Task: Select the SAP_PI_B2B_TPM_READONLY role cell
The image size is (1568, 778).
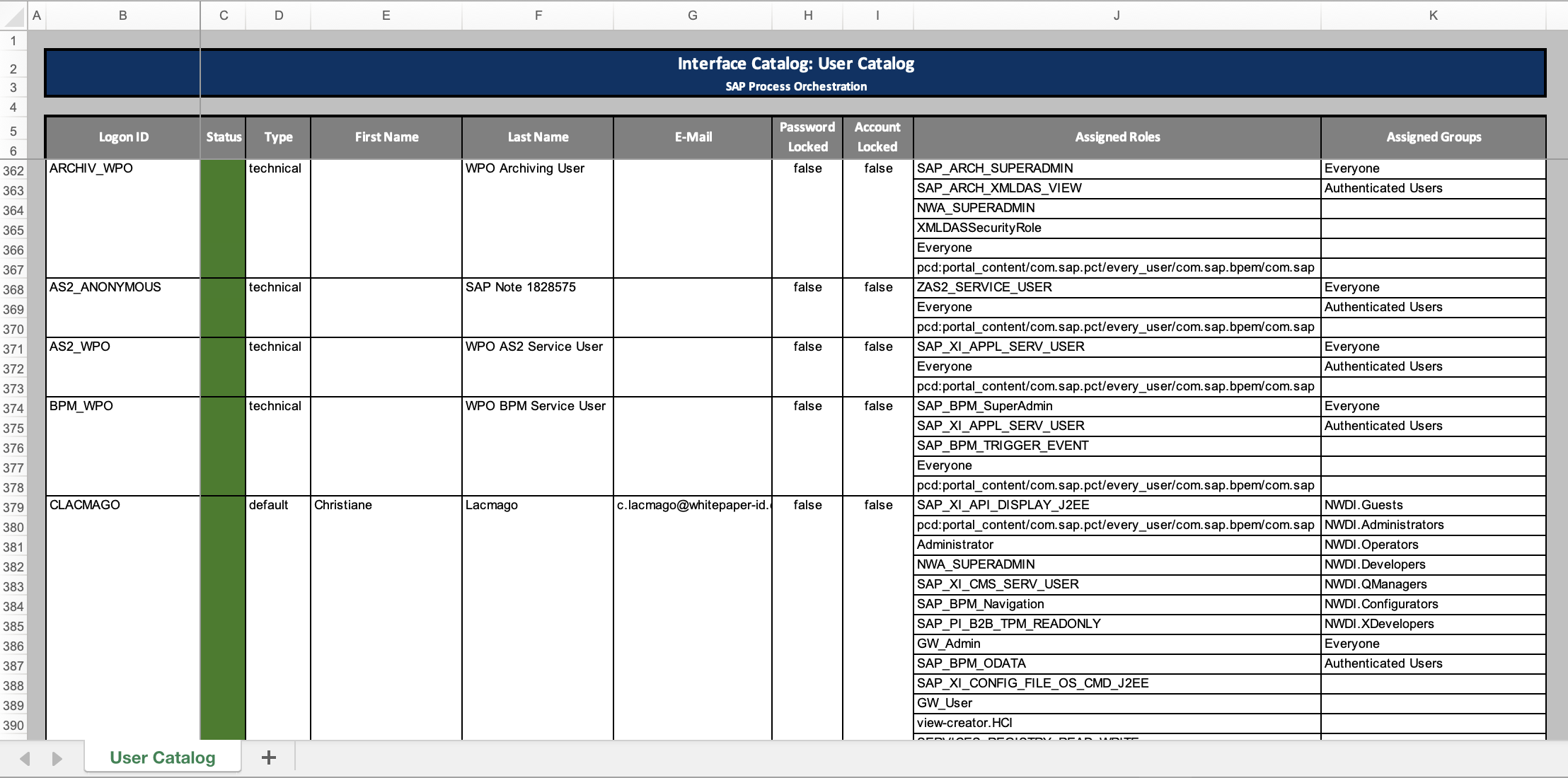Action: (1117, 624)
